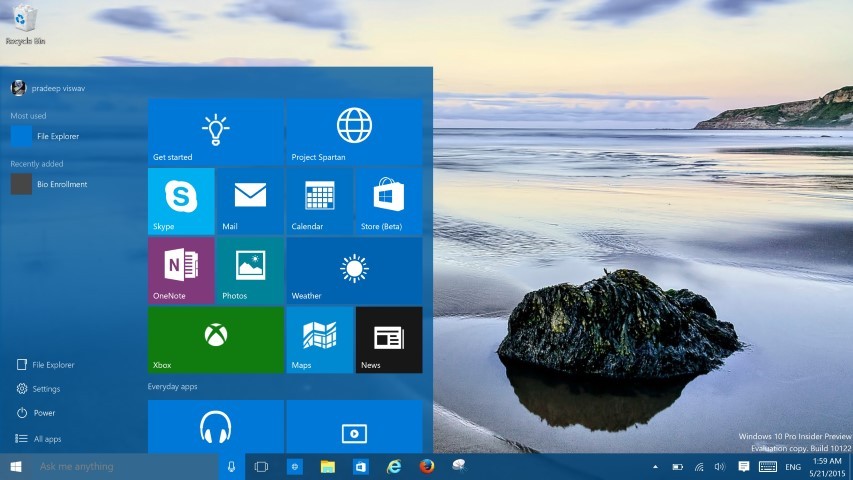This screenshot has width=853, height=480.
Task: Launch the Project Spartan browser tile
Action: click(354, 132)
